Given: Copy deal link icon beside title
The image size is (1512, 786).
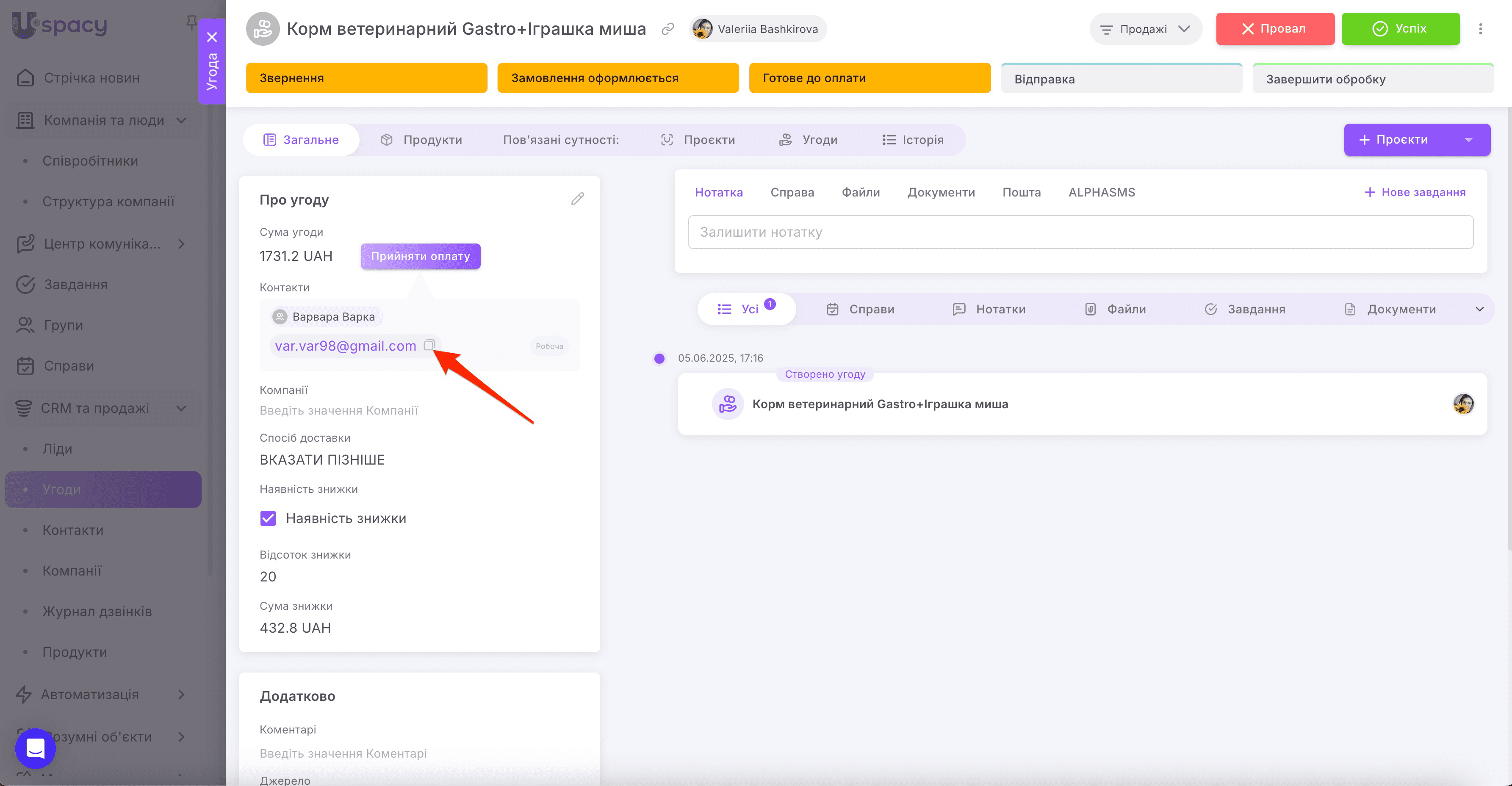Looking at the screenshot, I should [x=667, y=29].
